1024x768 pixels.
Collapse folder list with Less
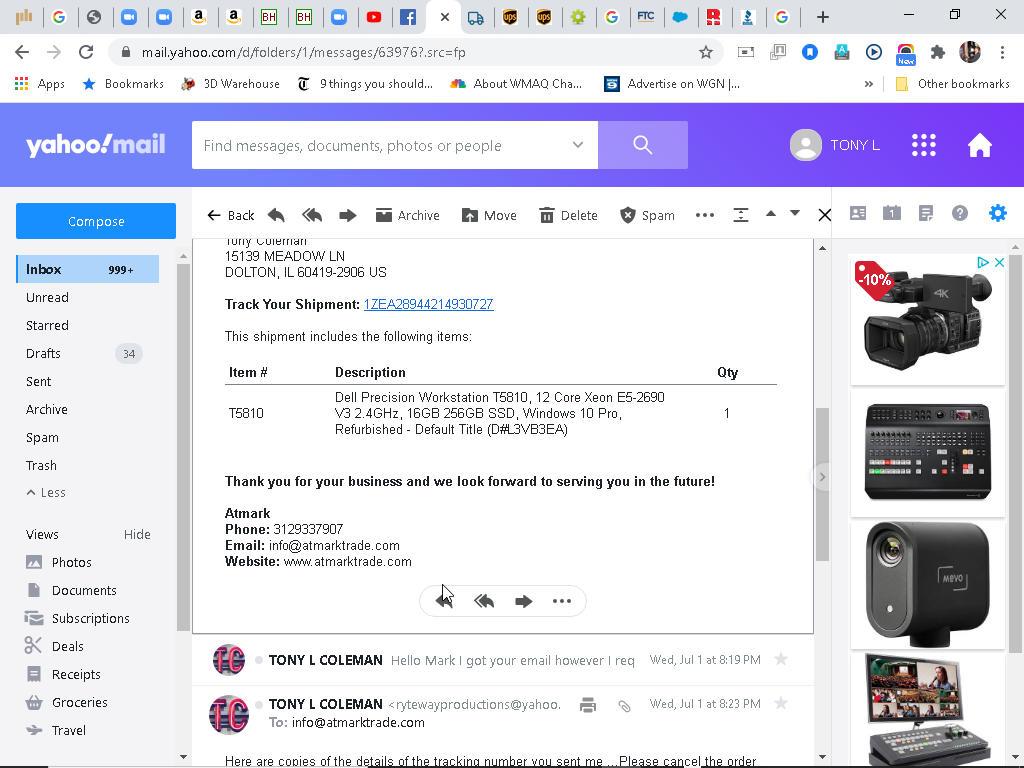pyautogui.click(x=46, y=492)
